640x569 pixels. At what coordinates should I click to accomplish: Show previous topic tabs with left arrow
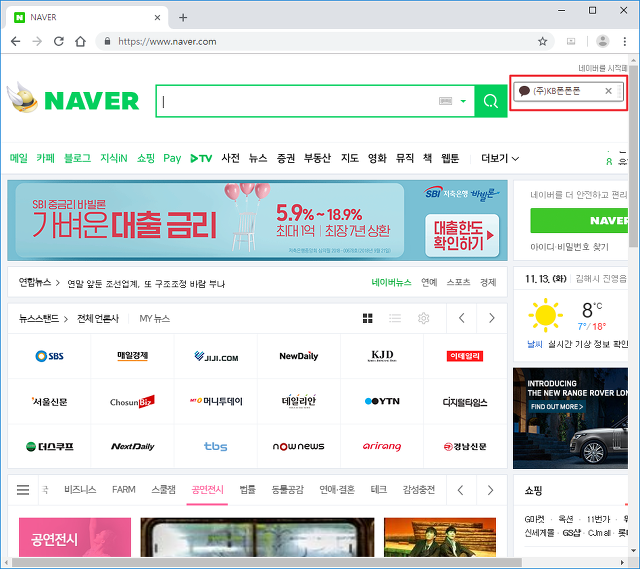(x=460, y=490)
